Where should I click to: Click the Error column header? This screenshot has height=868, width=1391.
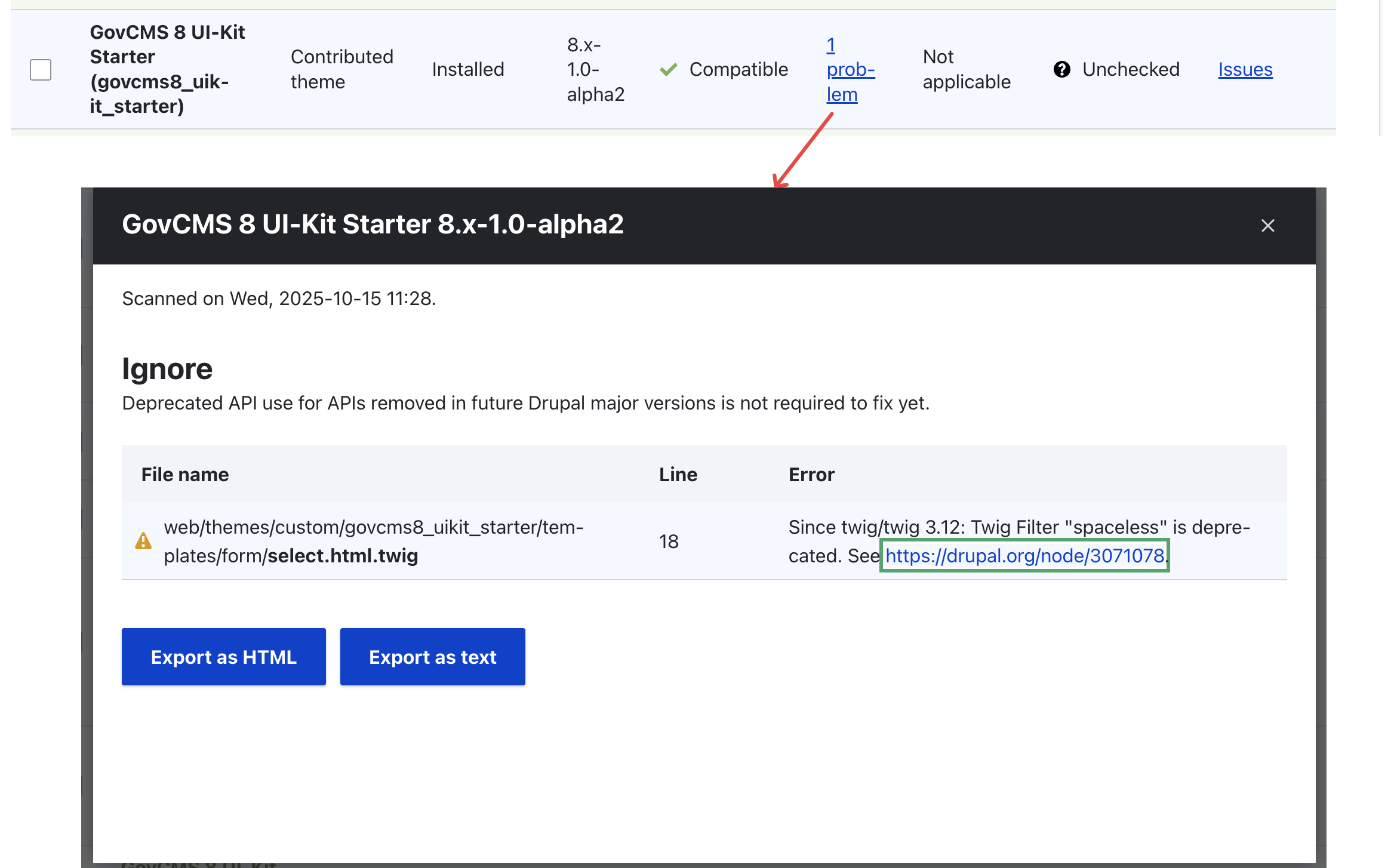coord(811,474)
